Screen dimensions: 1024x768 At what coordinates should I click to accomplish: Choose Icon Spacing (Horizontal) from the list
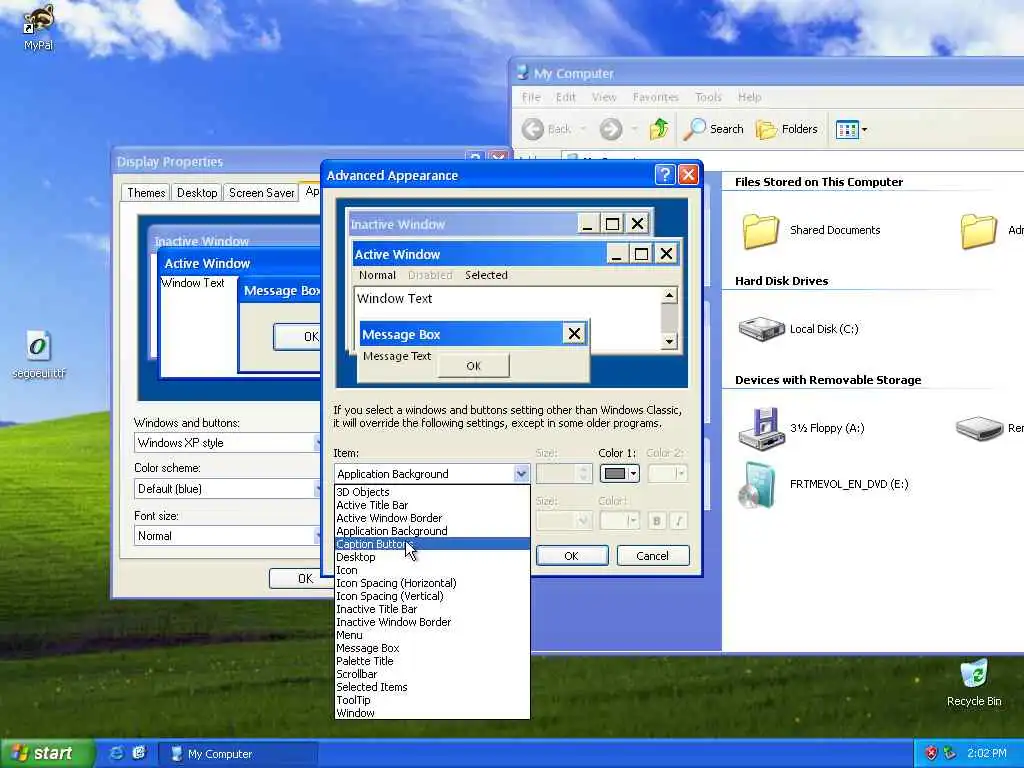[432, 583]
